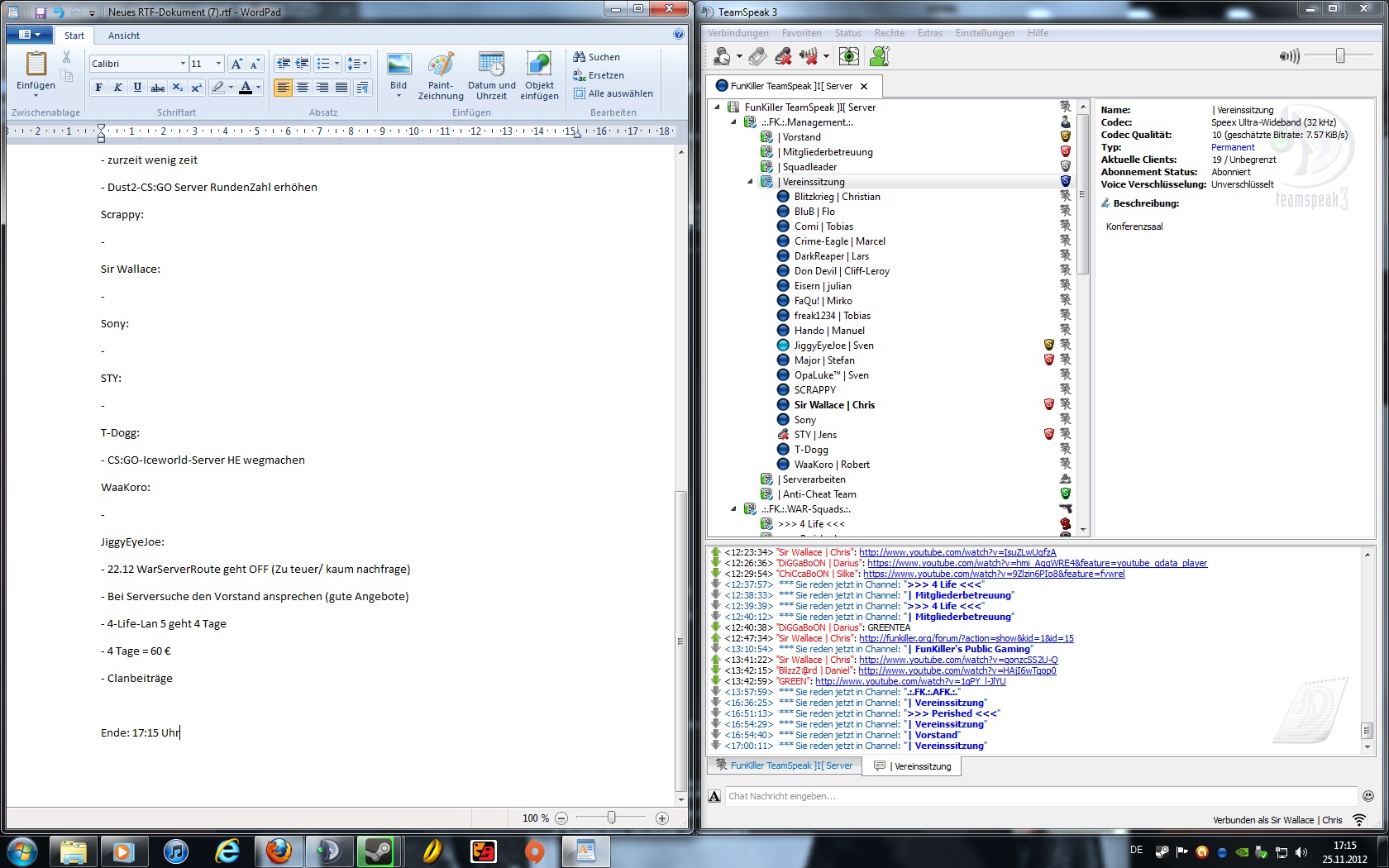Insert Datum und Uhrzeit
This screenshot has width=1389, height=868.
click(x=491, y=76)
